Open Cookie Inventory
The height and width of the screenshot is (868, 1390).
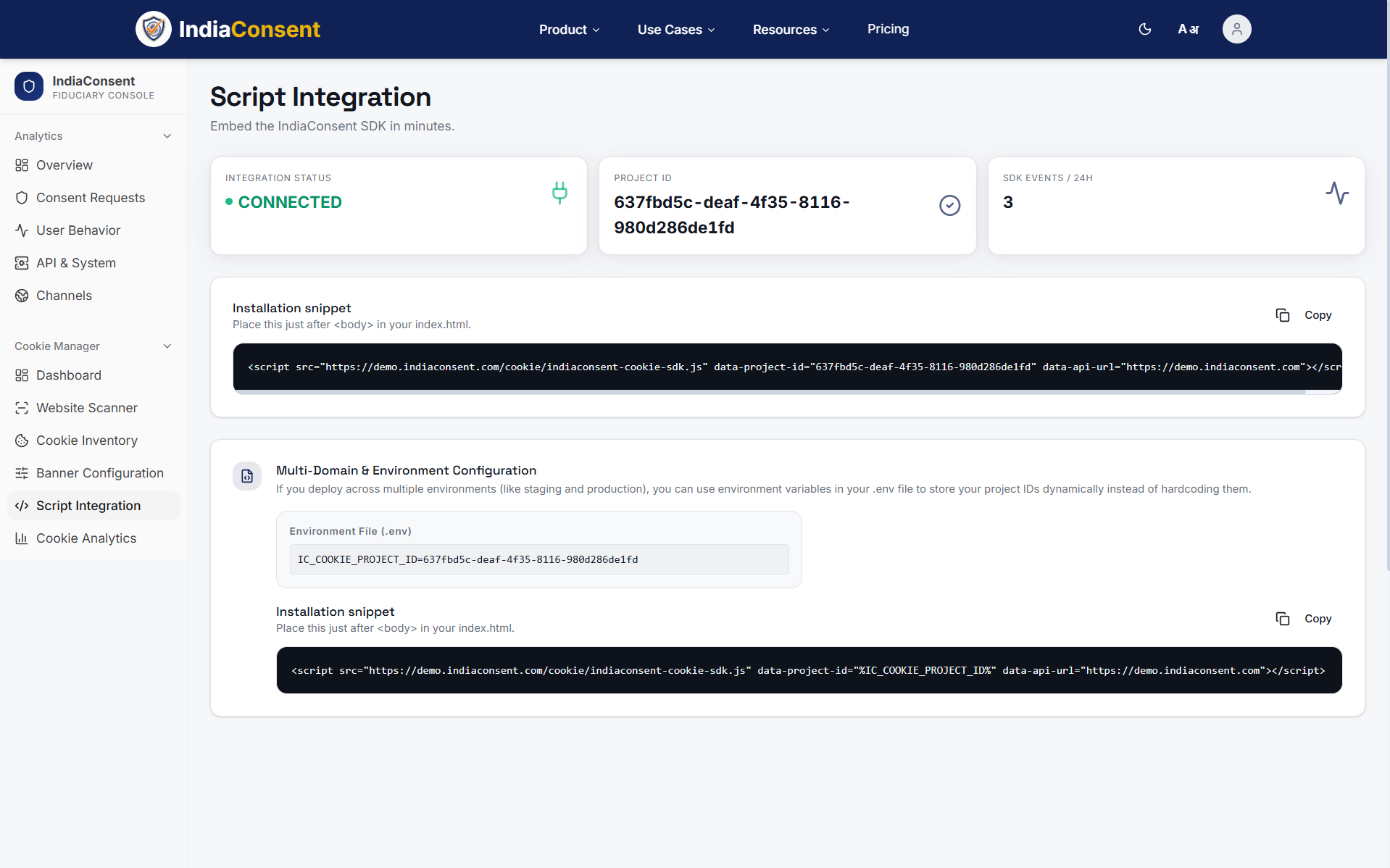(93, 441)
